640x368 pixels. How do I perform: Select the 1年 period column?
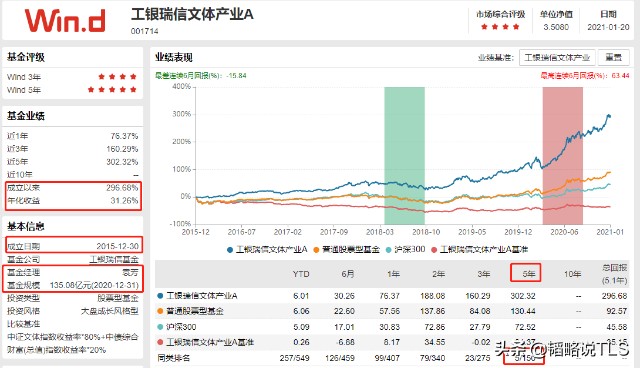(x=393, y=274)
